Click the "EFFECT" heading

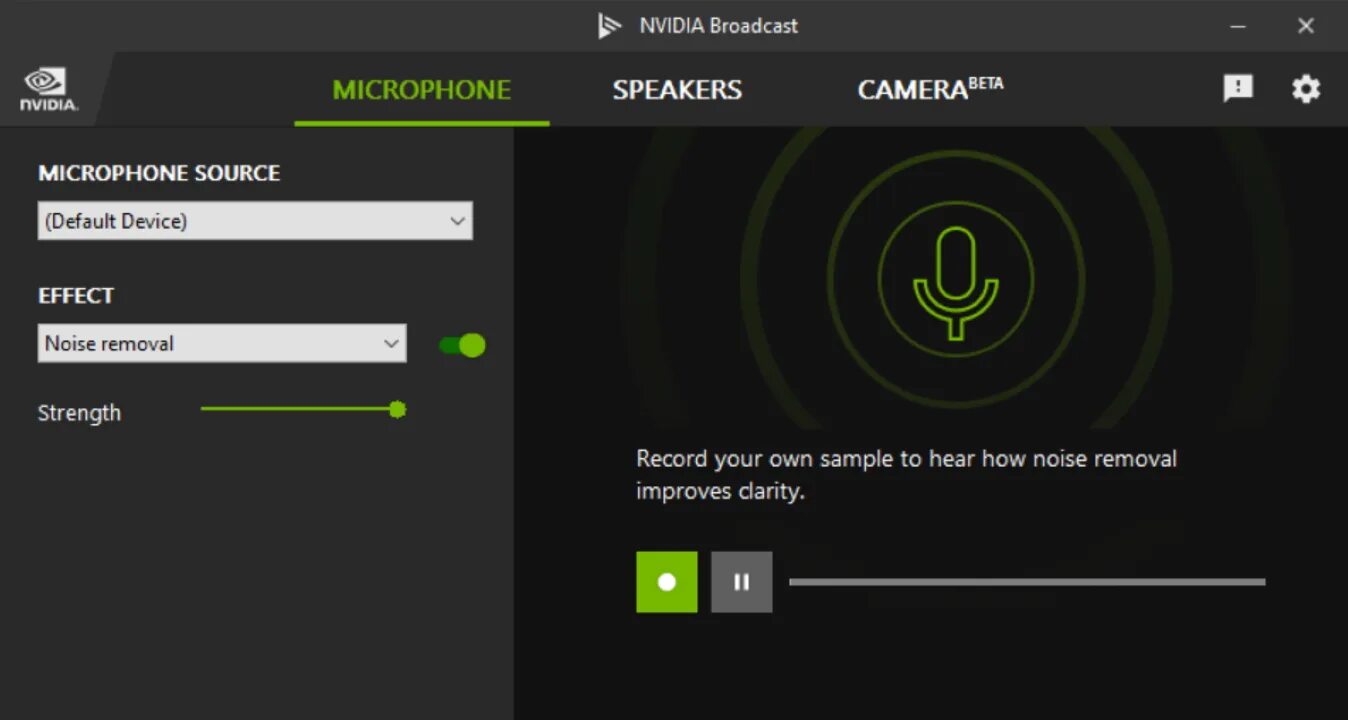[x=76, y=296]
